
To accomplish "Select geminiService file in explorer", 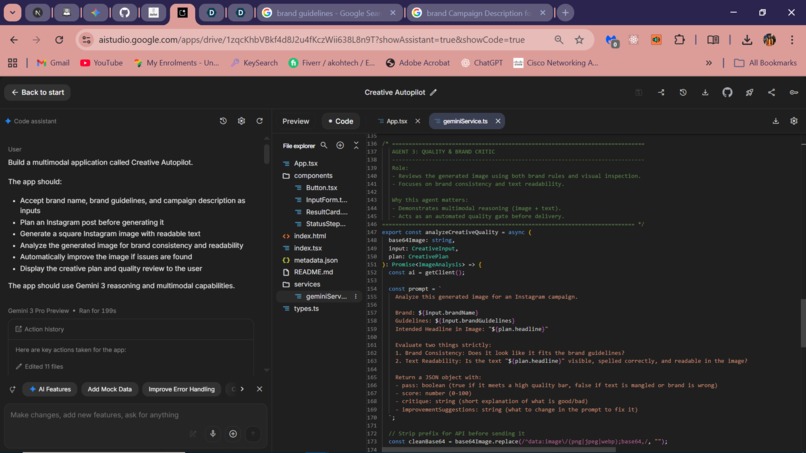I will pos(325,297).
